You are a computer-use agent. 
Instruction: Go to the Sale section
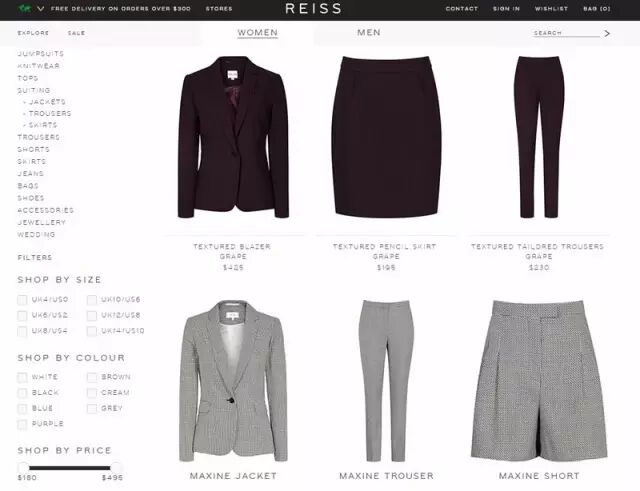click(76, 33)
